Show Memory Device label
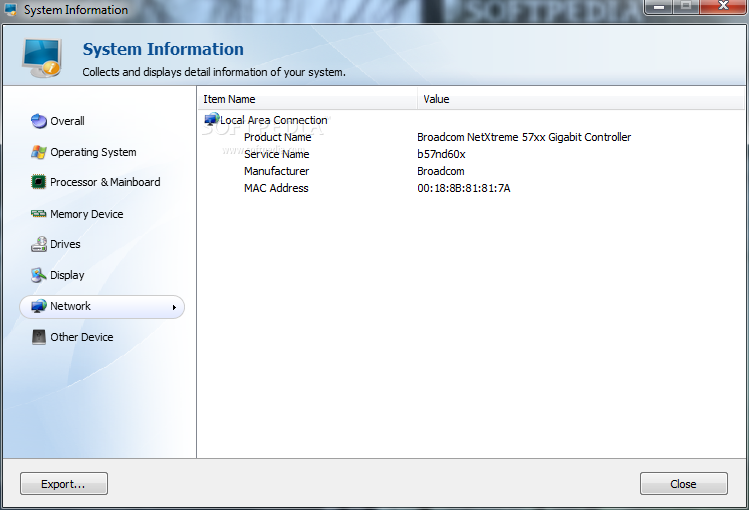 pyautogui.click(x=86, y=214)
